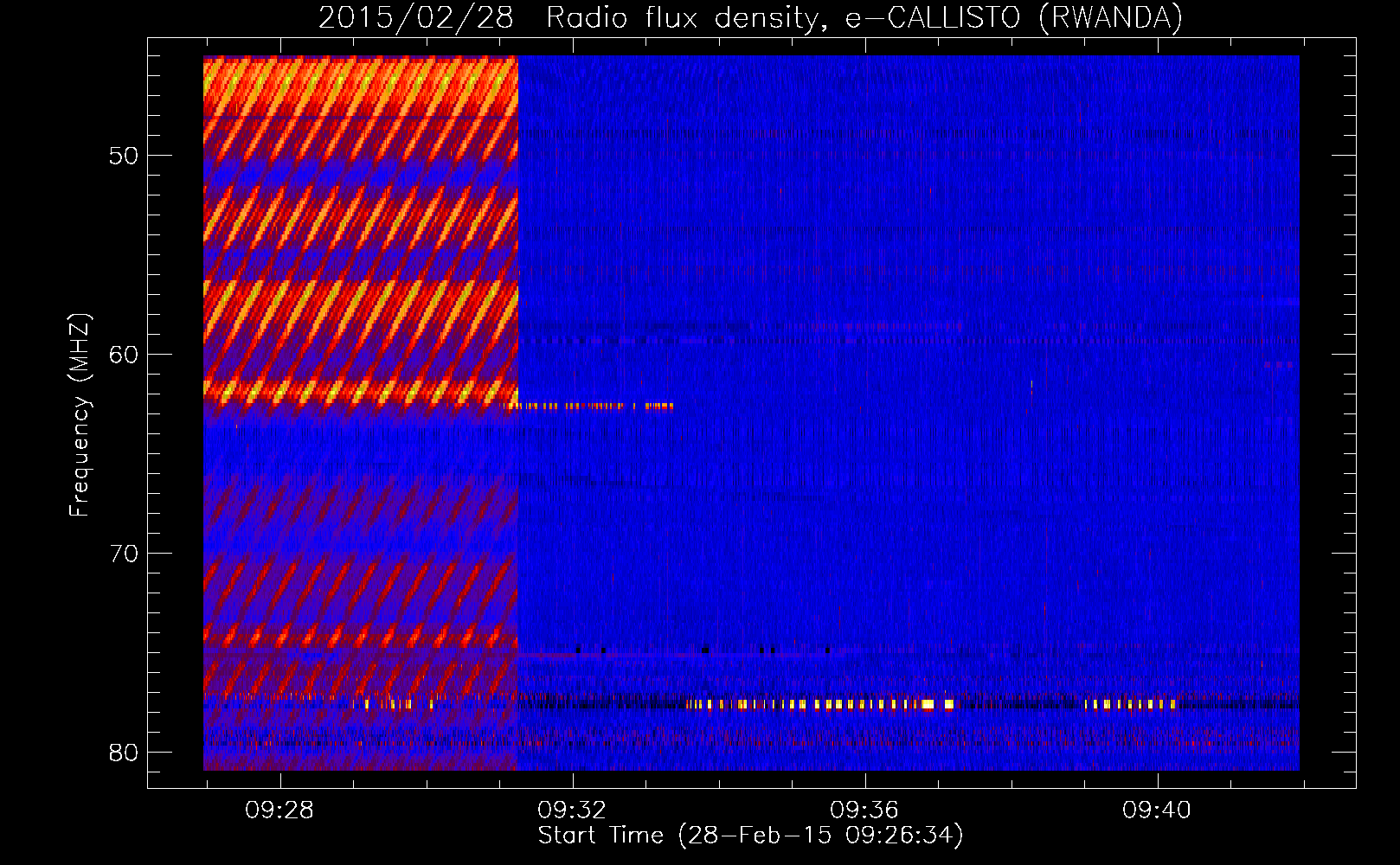Click the 09:28 time tick label
1400x865 pixels.
coord(279,811)
